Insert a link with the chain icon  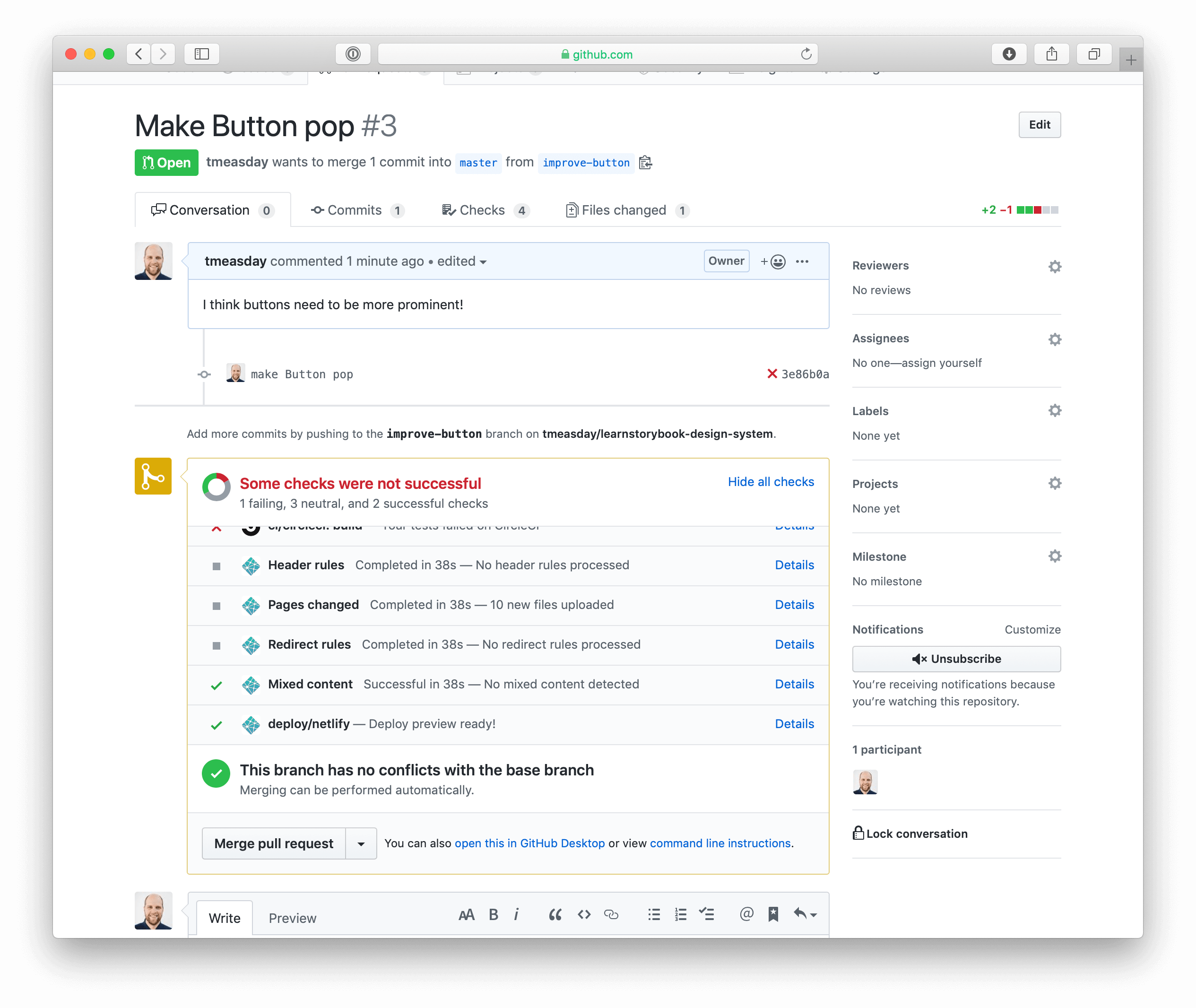[611, 915]
